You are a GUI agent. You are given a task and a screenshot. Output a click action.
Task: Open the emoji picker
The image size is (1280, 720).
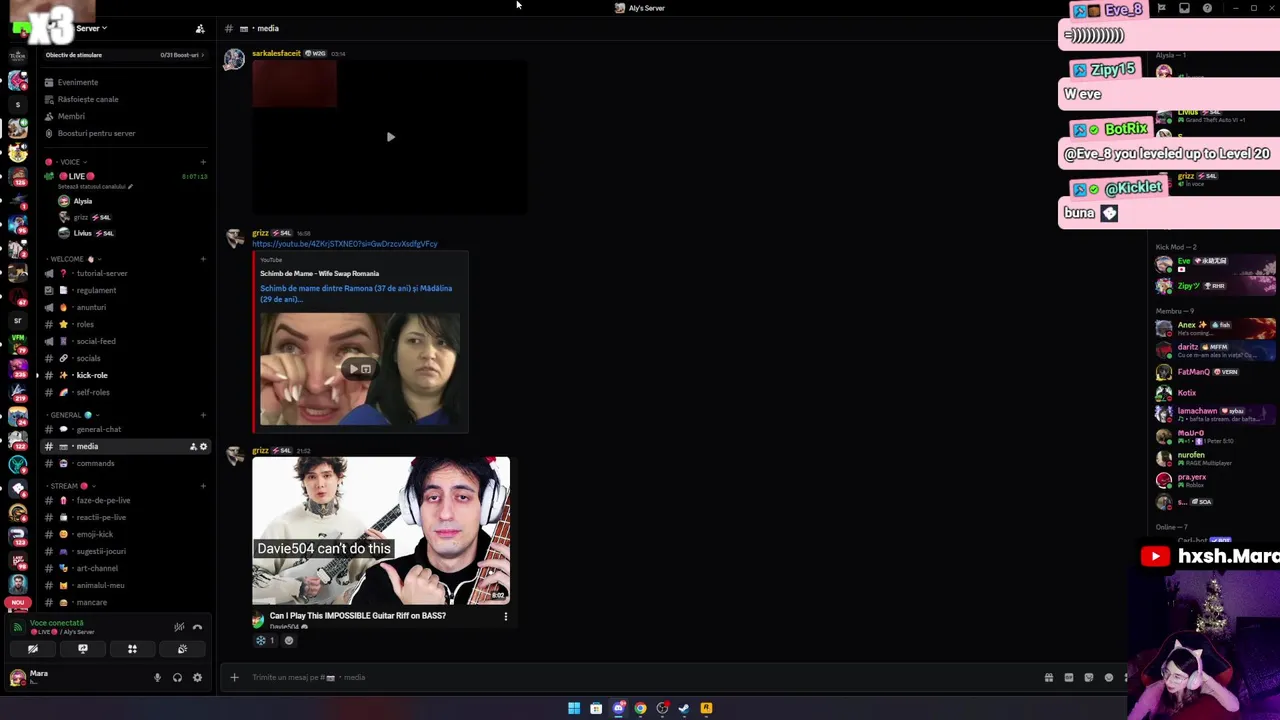[x=1109, y=677]
